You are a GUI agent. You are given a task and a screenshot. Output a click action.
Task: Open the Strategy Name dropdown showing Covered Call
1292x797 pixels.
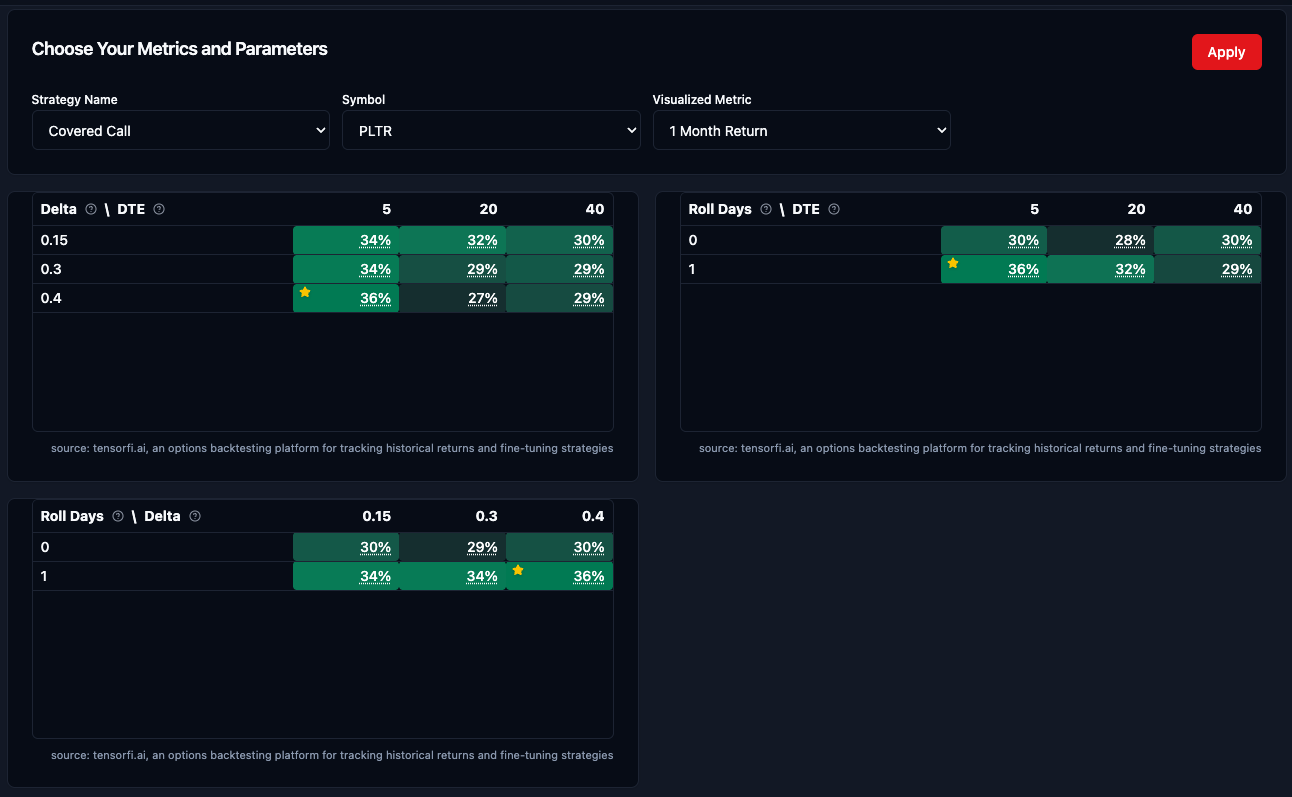tap(180, 131)
